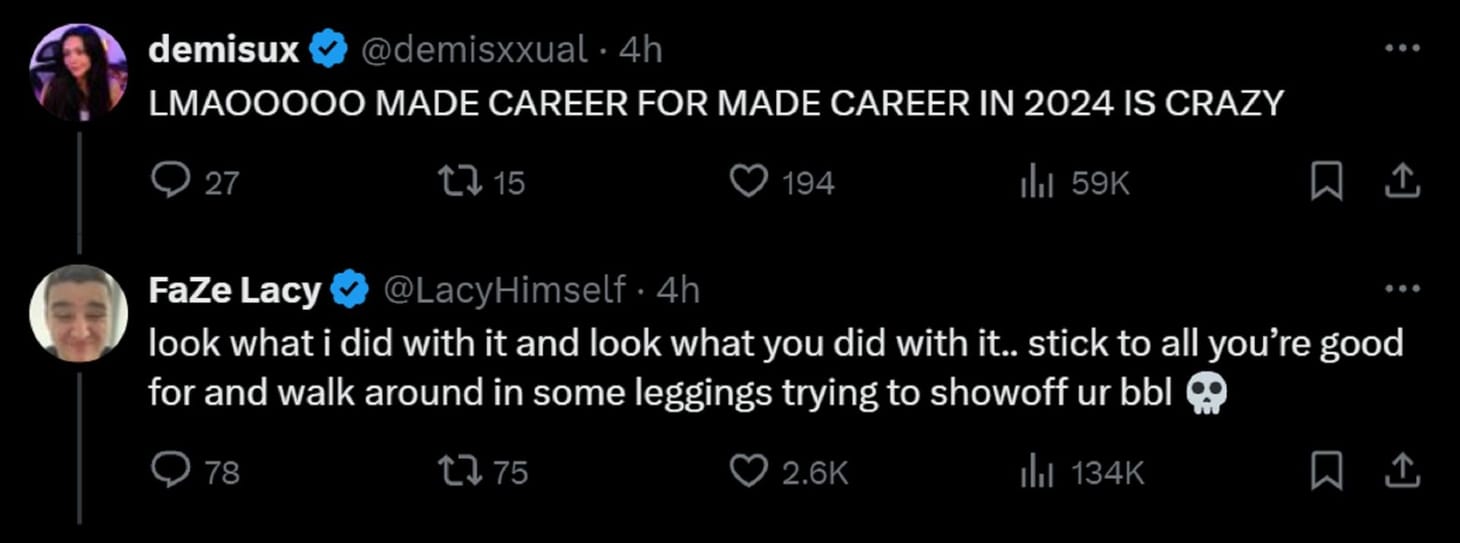This screenshot has width=1460, height=543.
Task: Open demisux's profile picture
Action: [x=78, y=72]
